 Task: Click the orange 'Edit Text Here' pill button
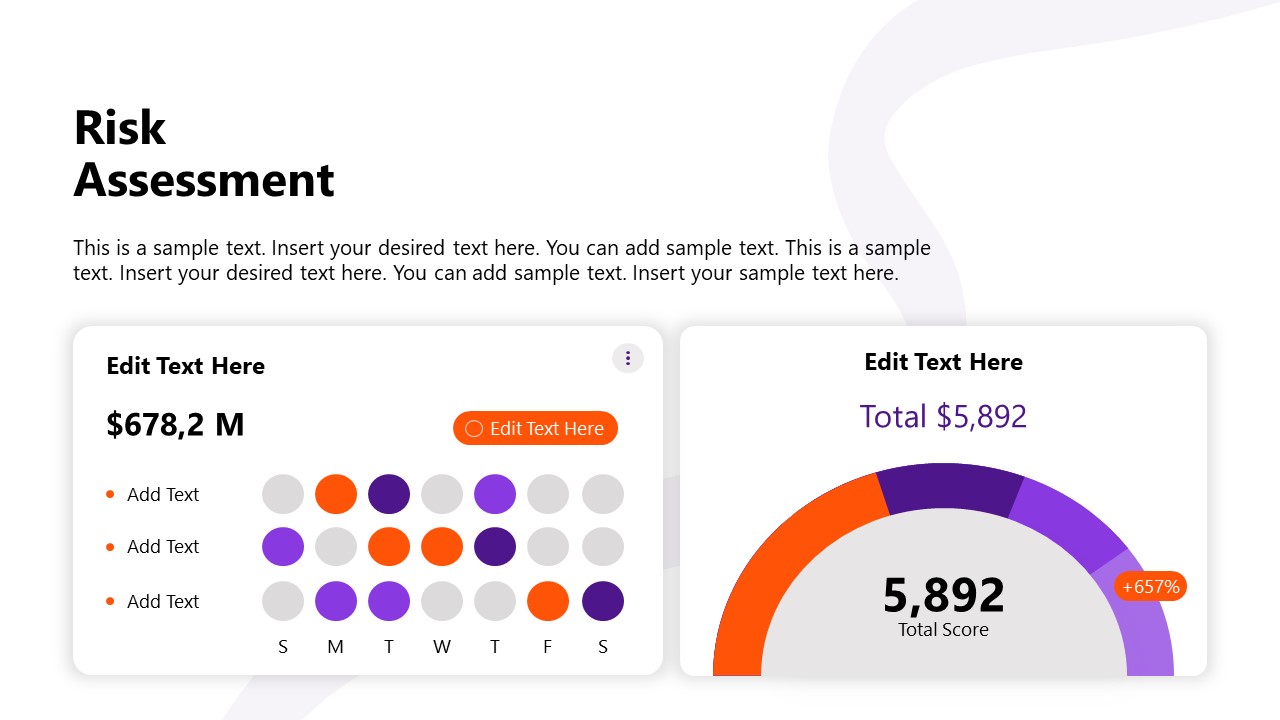535,428
